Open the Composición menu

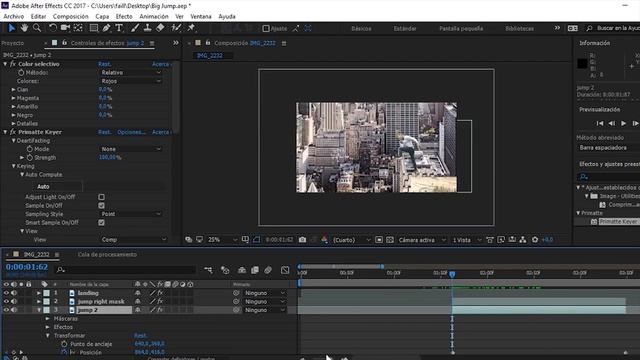pyautogui.click(x=70, y=16)
